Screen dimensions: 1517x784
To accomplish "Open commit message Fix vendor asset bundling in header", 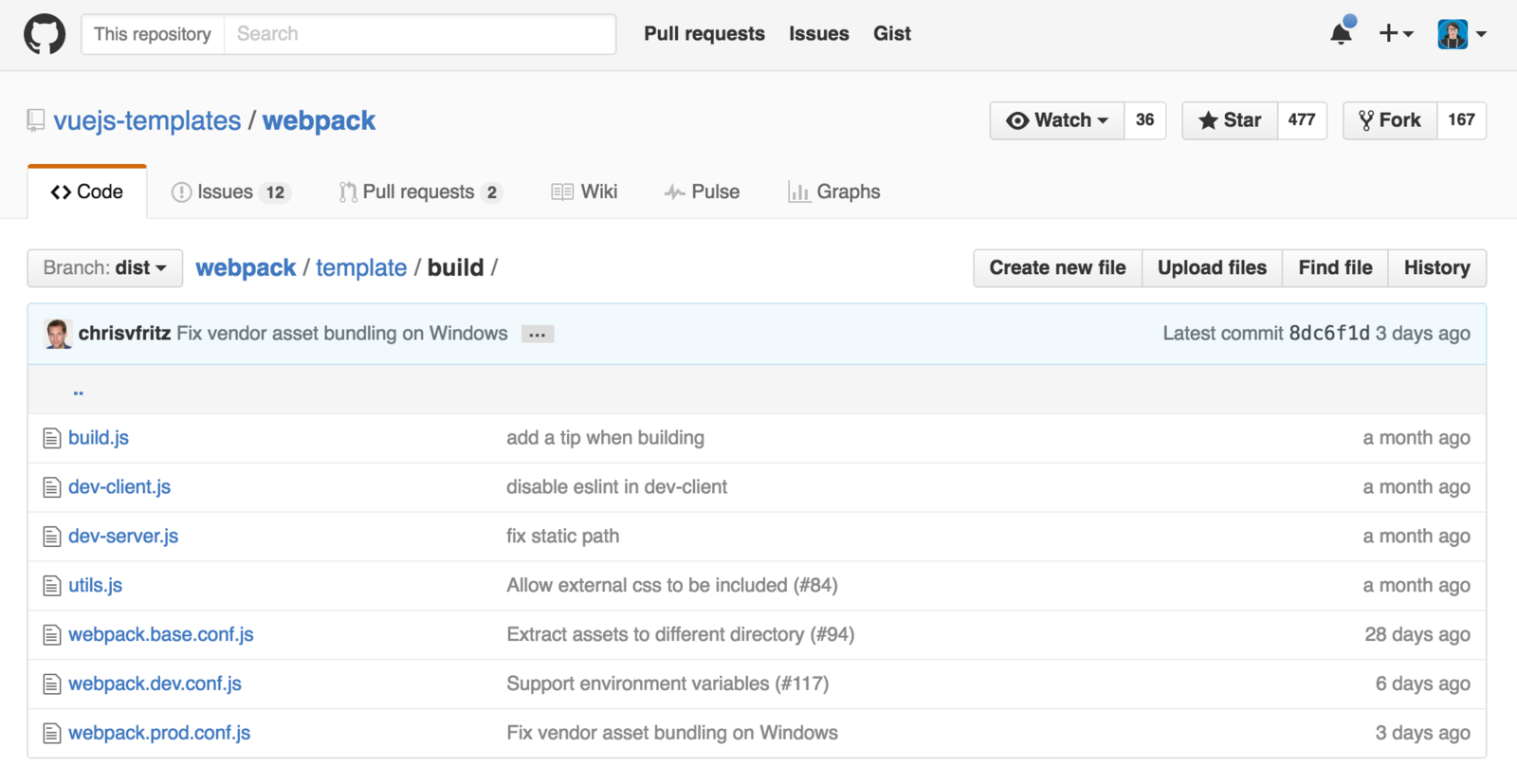I will 342,334.
